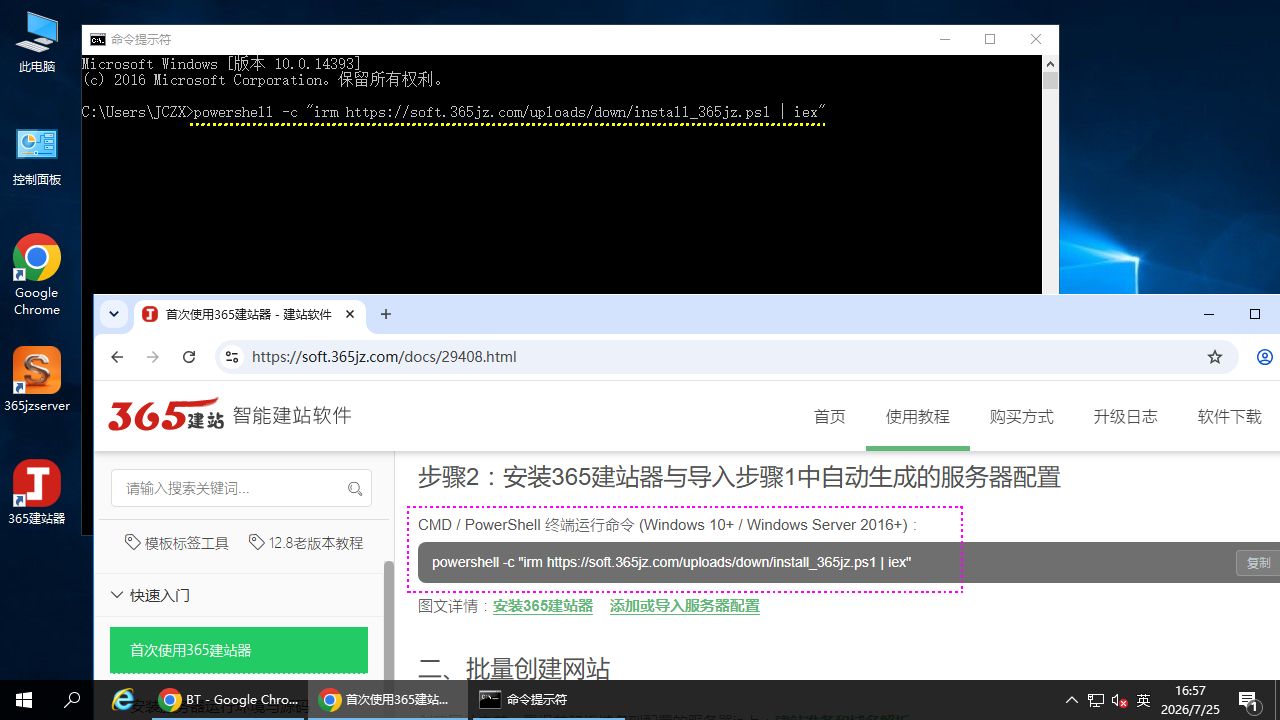
Task: Click command prompt scrollbar up arrow
Action: 1050,64
